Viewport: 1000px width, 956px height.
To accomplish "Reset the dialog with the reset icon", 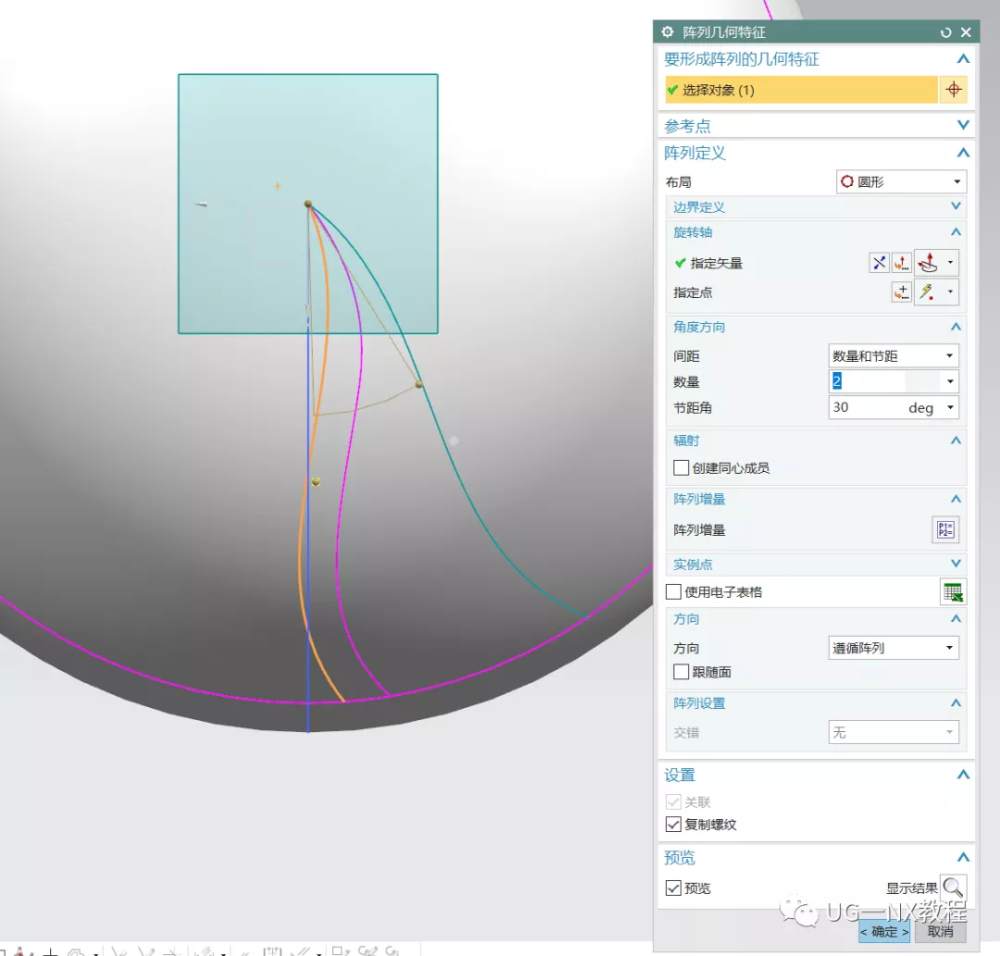I will tap(945, 33).
